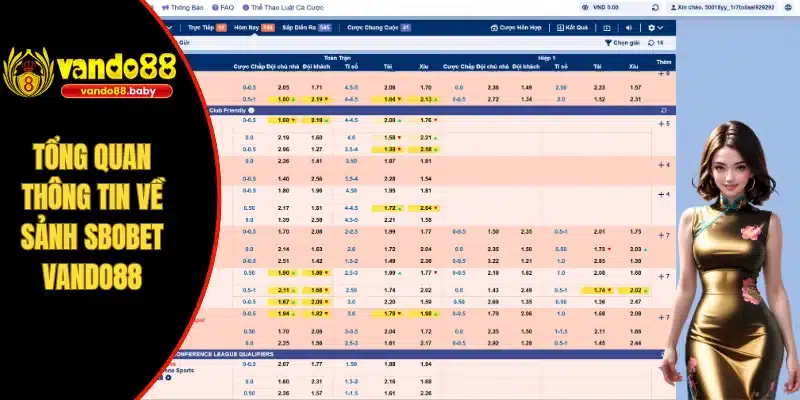Viewport: 800px width, 400px height.
Task: Click the vando88.baby address badge
Action: [117, 92]
